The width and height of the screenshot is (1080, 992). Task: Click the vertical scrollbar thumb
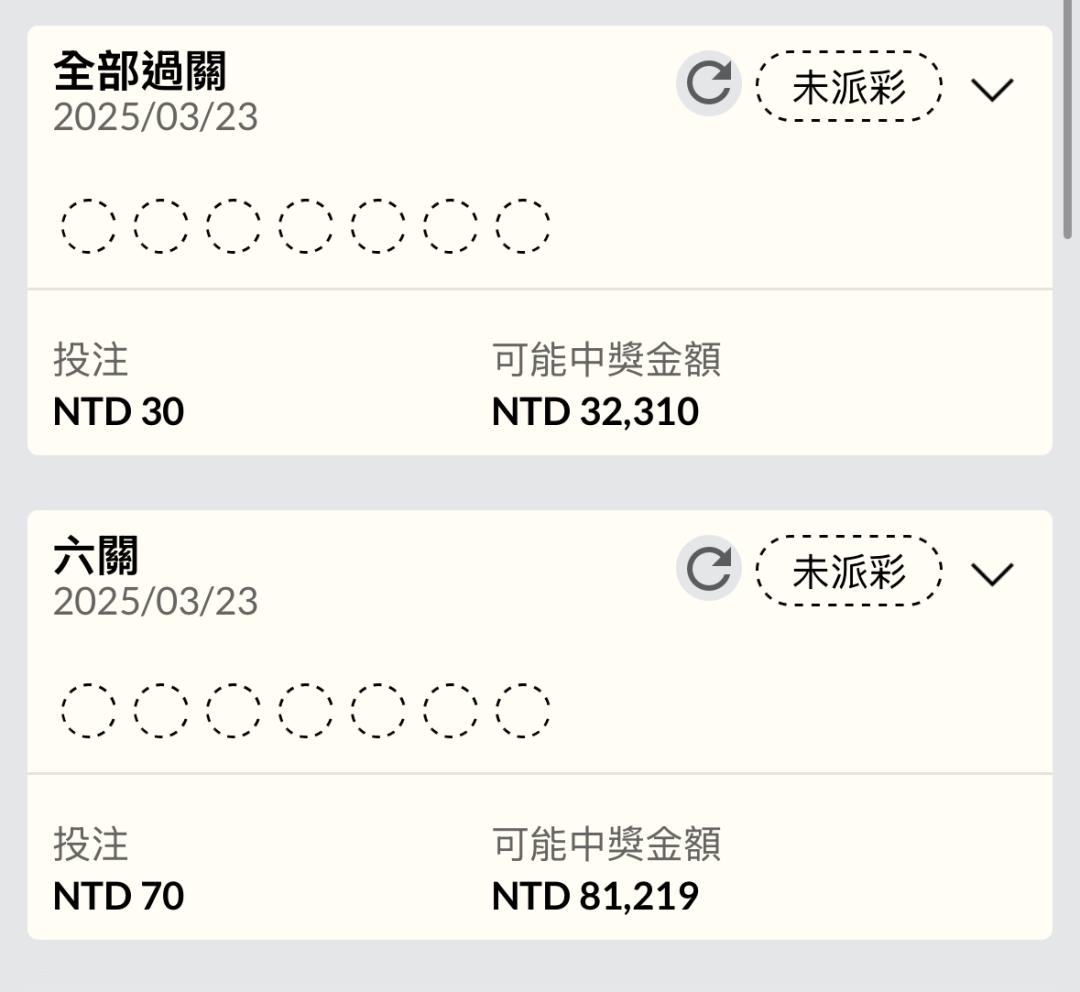(x=1067, y=120)
